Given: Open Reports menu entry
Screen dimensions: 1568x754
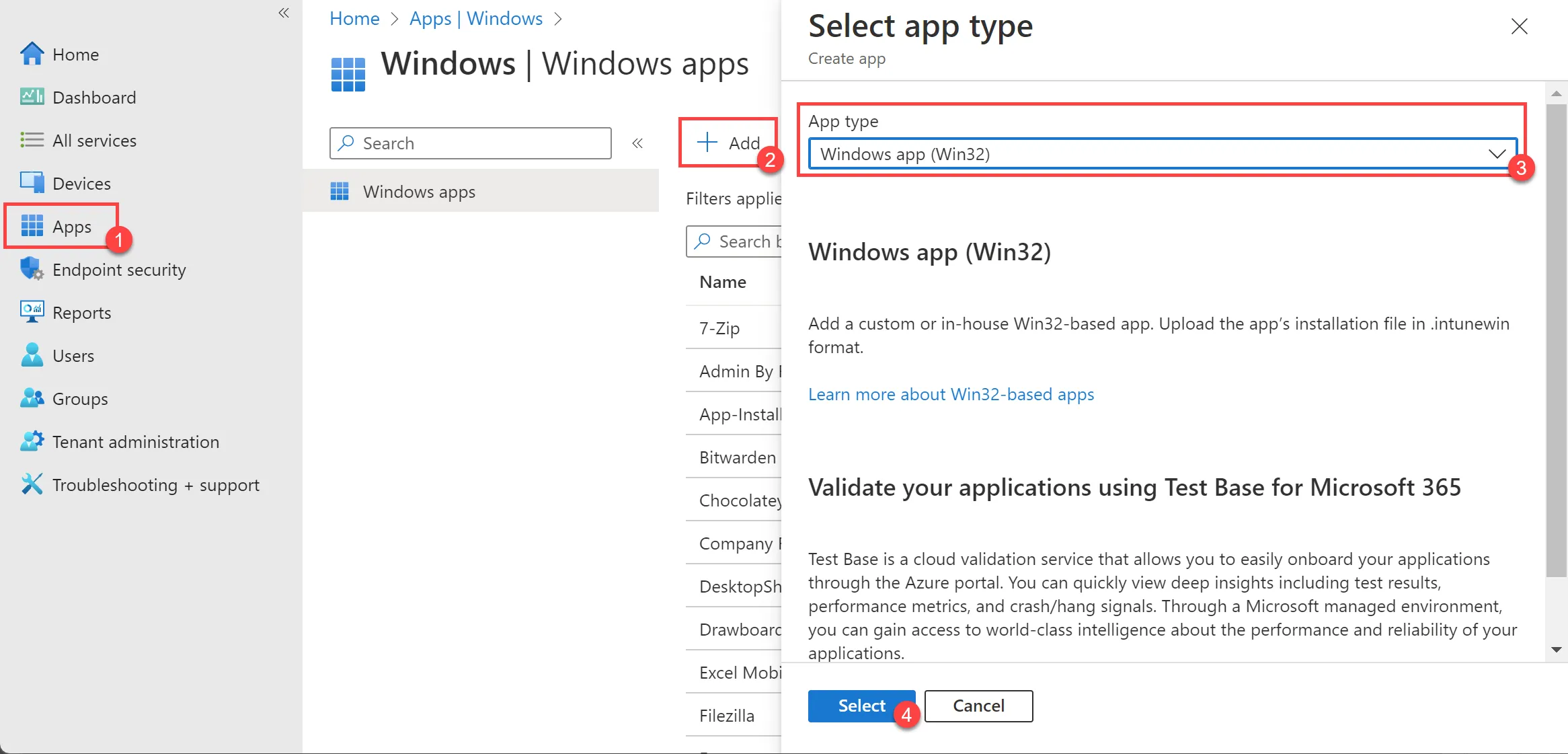Looking at the screenshot, I should [x=81, y=313].
